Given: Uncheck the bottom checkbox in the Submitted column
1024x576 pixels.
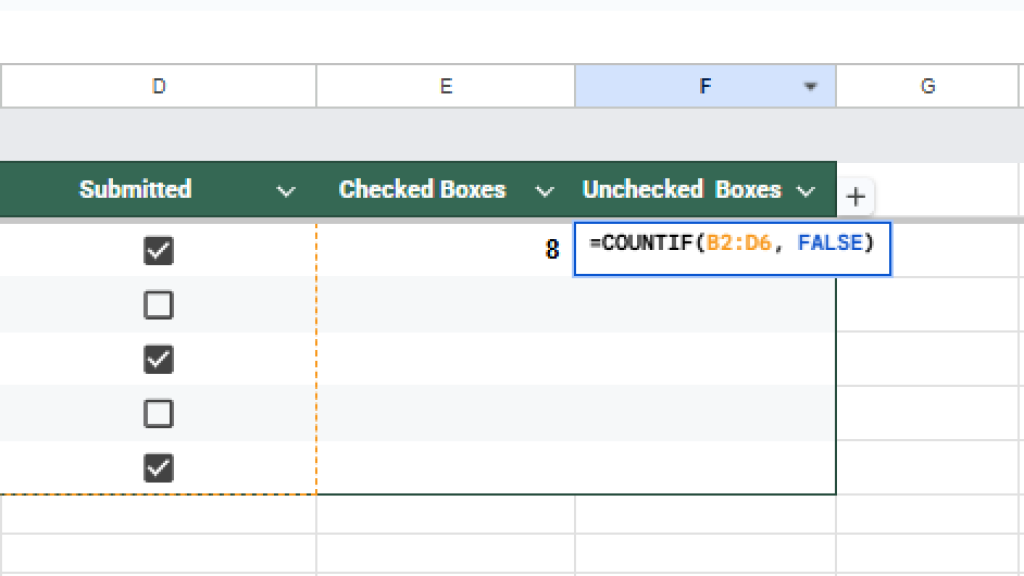Looking at the screenshot, I should pos(158,467).
